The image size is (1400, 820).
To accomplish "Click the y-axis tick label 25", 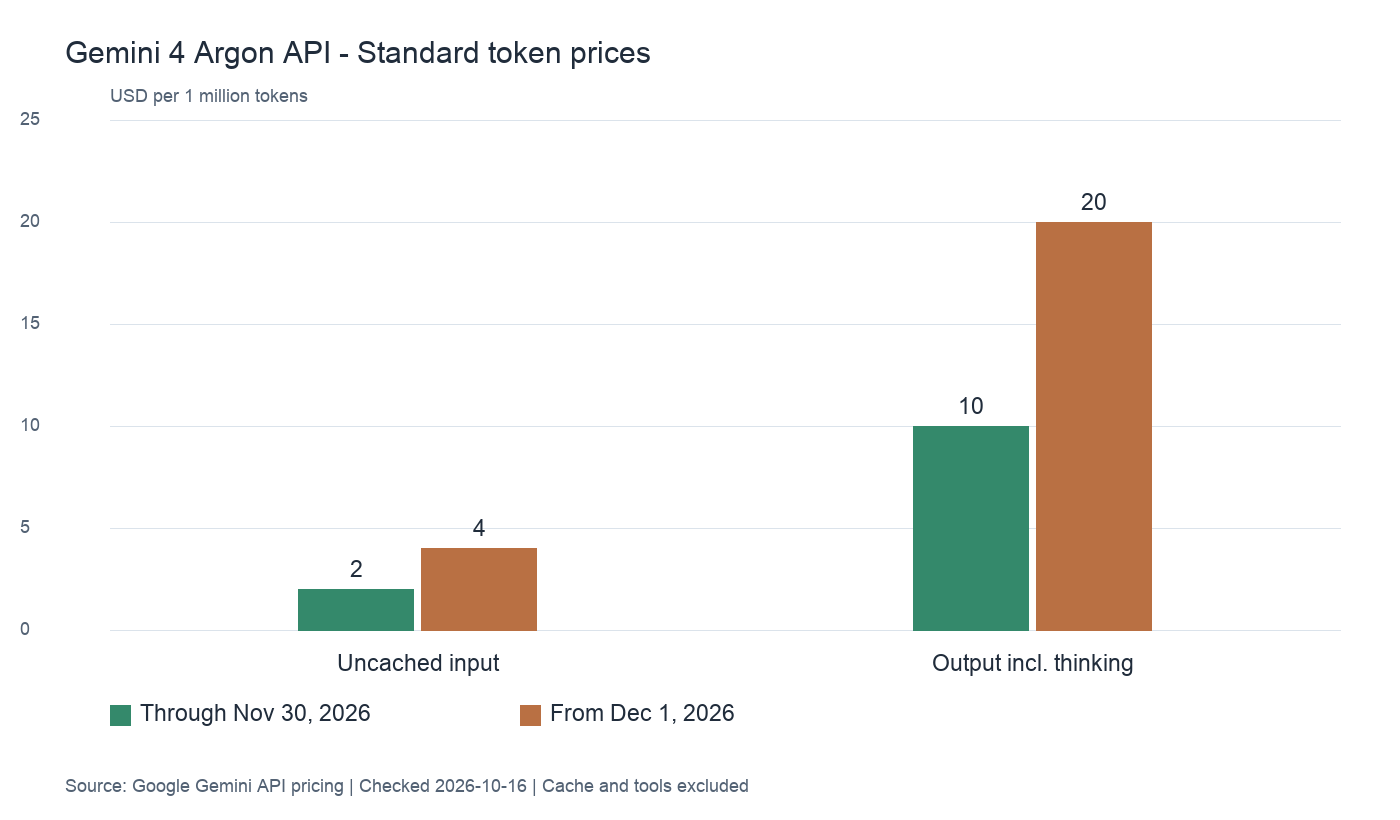I will point(30,119).
